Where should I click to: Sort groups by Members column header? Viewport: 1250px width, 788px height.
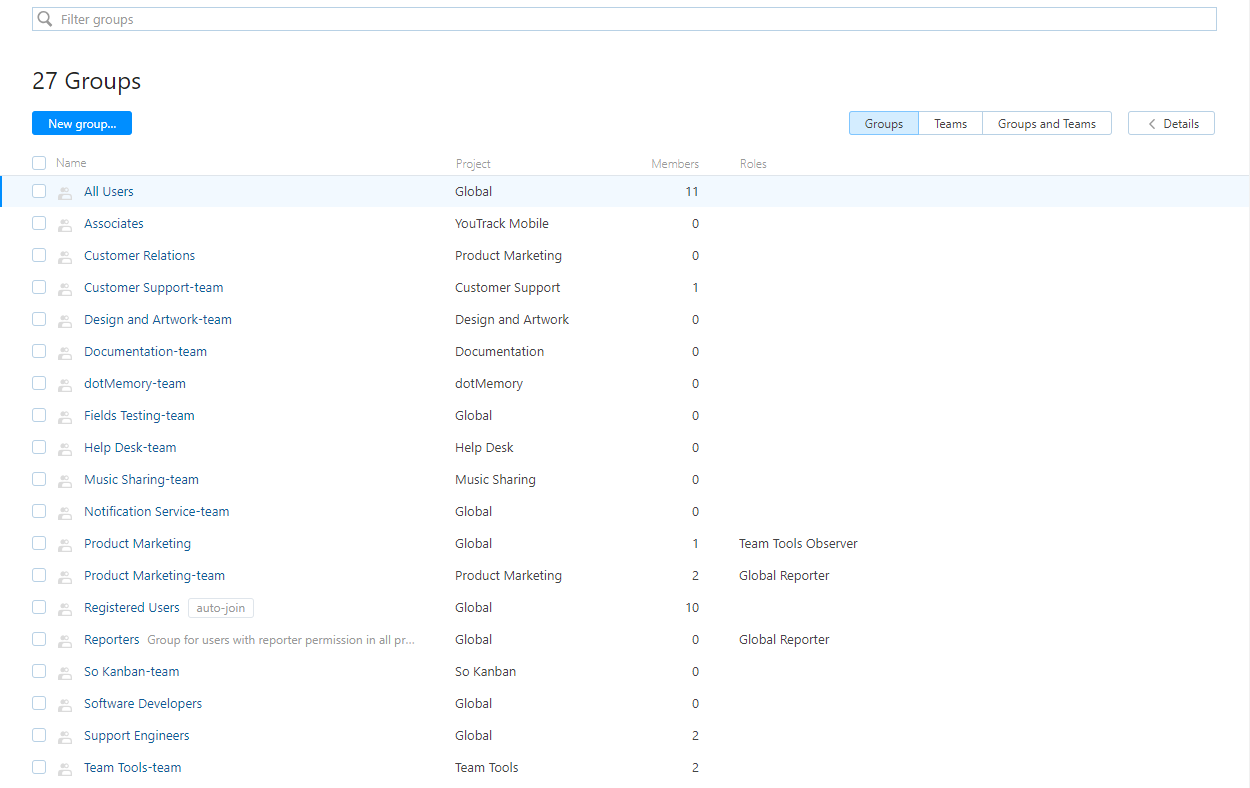(x=674, y=164)
